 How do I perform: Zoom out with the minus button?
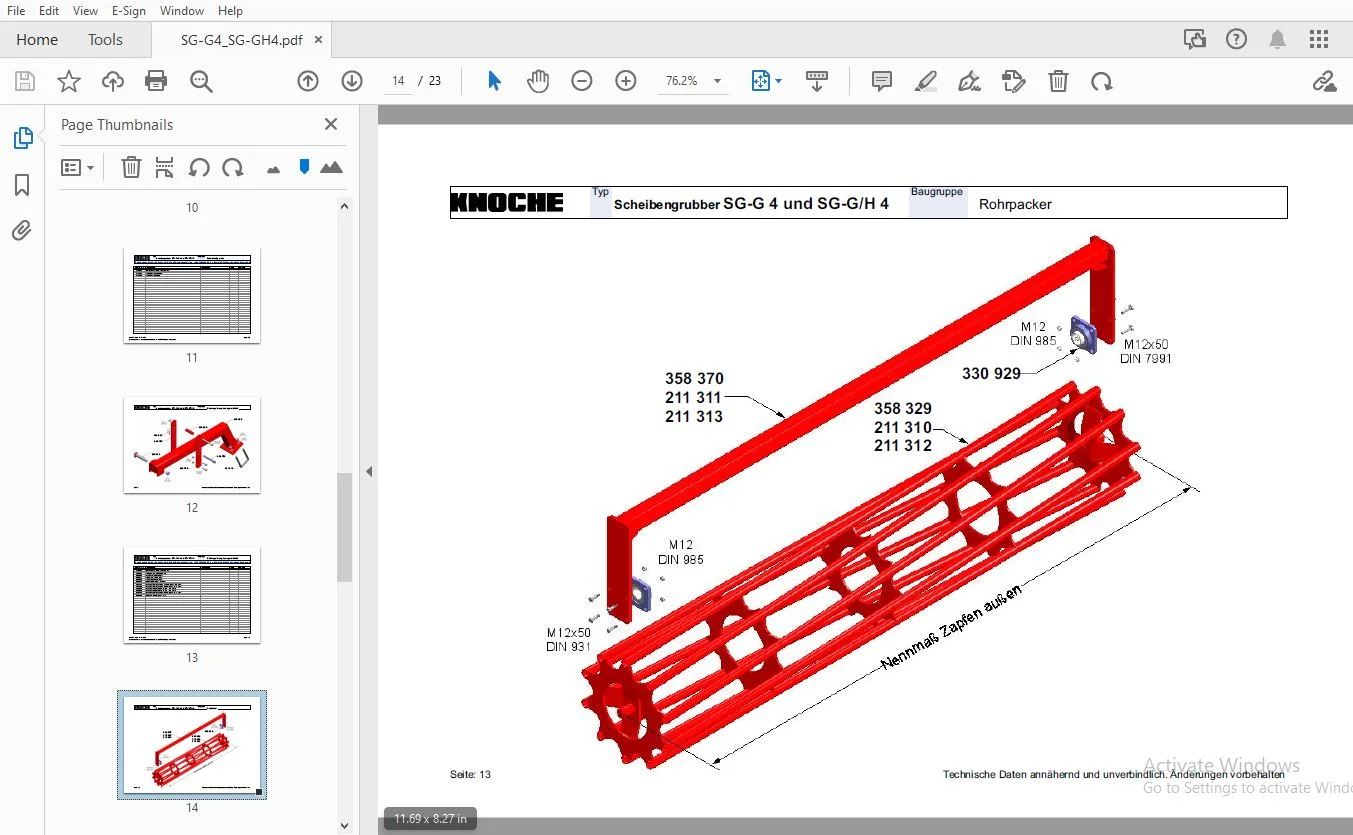point(582,81)
